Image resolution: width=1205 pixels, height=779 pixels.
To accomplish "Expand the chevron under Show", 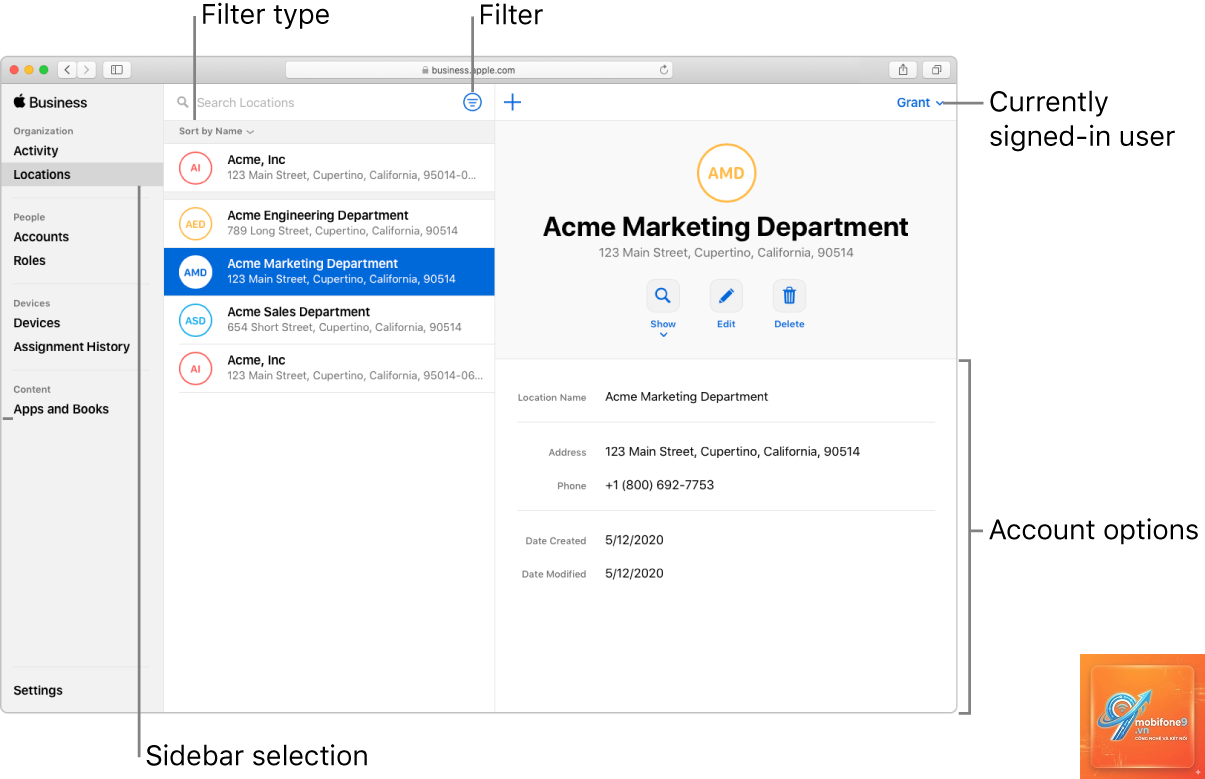I will click(x=663, y=335).
